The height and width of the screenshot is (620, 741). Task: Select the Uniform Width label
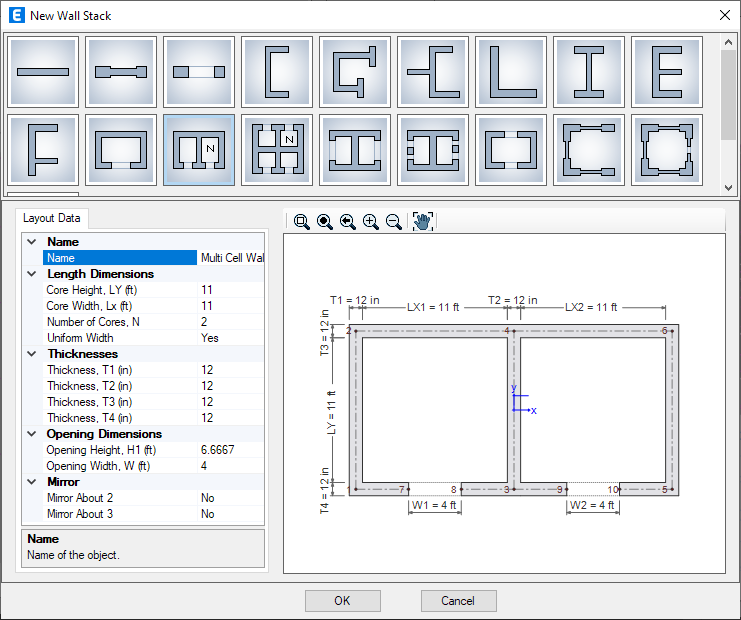click(x=80, y=338)
